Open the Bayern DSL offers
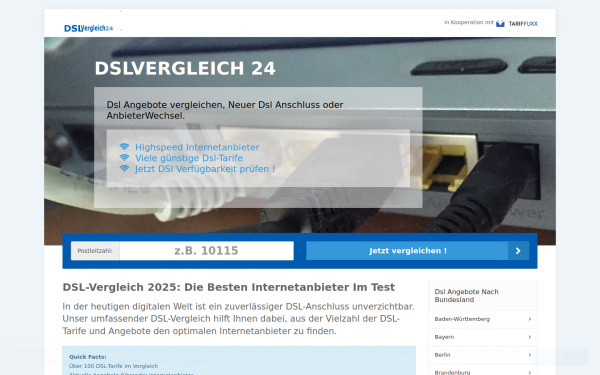 click(483, 337)
